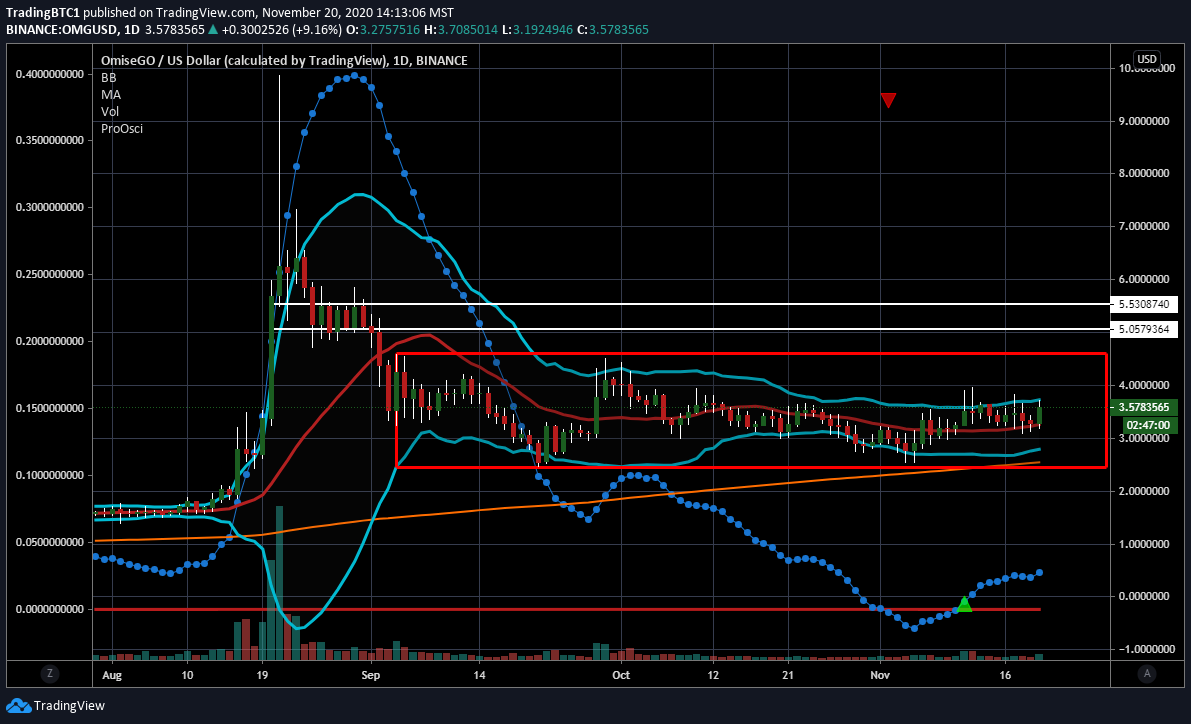1191x724 pixels.
Task: Click the 16 date label on time axis
Action: pos(1005,675)
